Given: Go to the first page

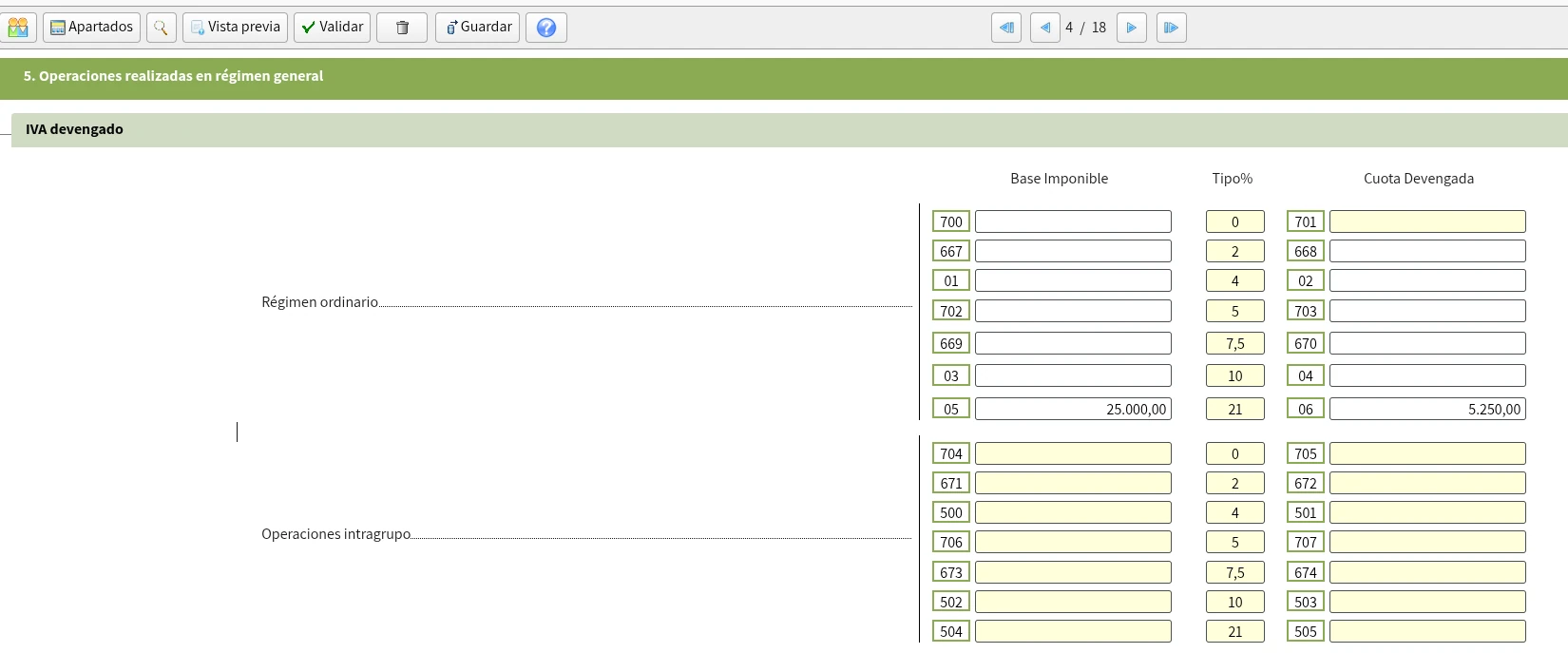Looking at the screenshot, I should point(1006,28).
